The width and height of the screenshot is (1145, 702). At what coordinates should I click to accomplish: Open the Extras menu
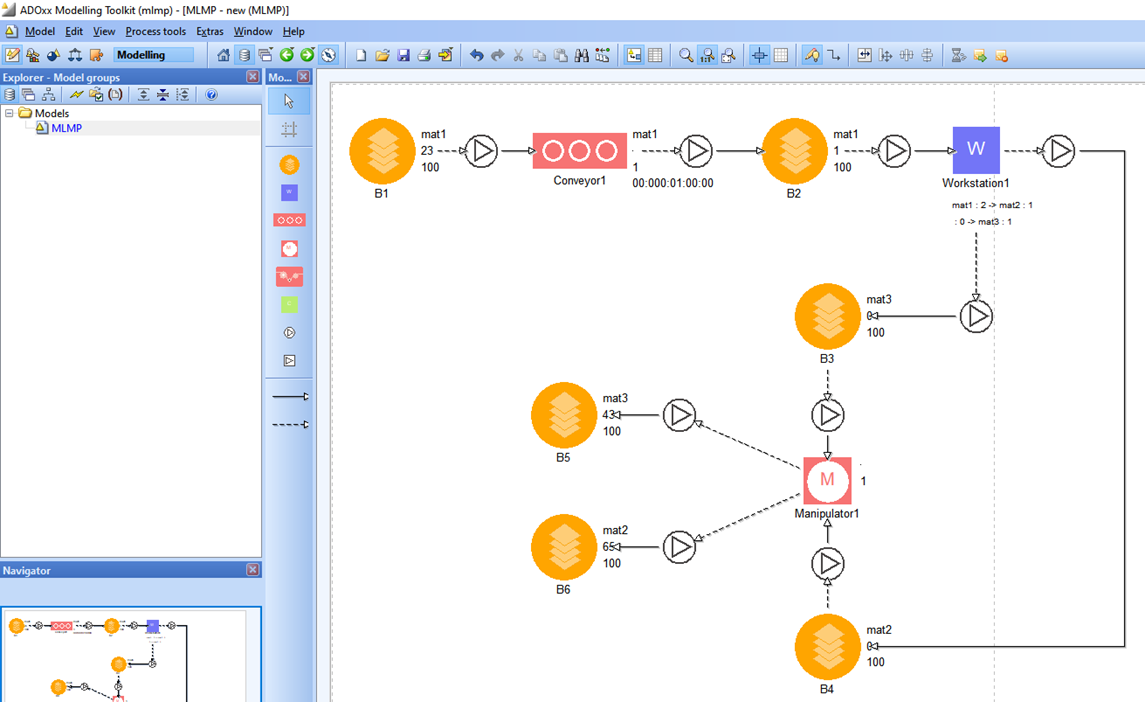[210, 31]
